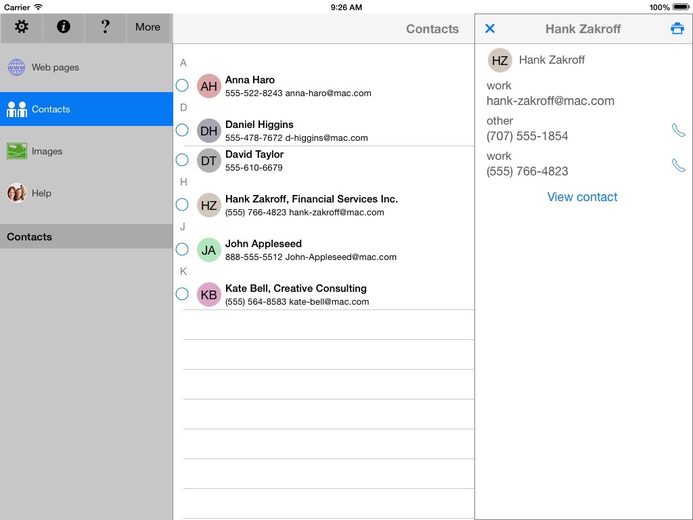693x520 pixels.
Task: Click the Images landscape icon
Action: tap(16, 151)
